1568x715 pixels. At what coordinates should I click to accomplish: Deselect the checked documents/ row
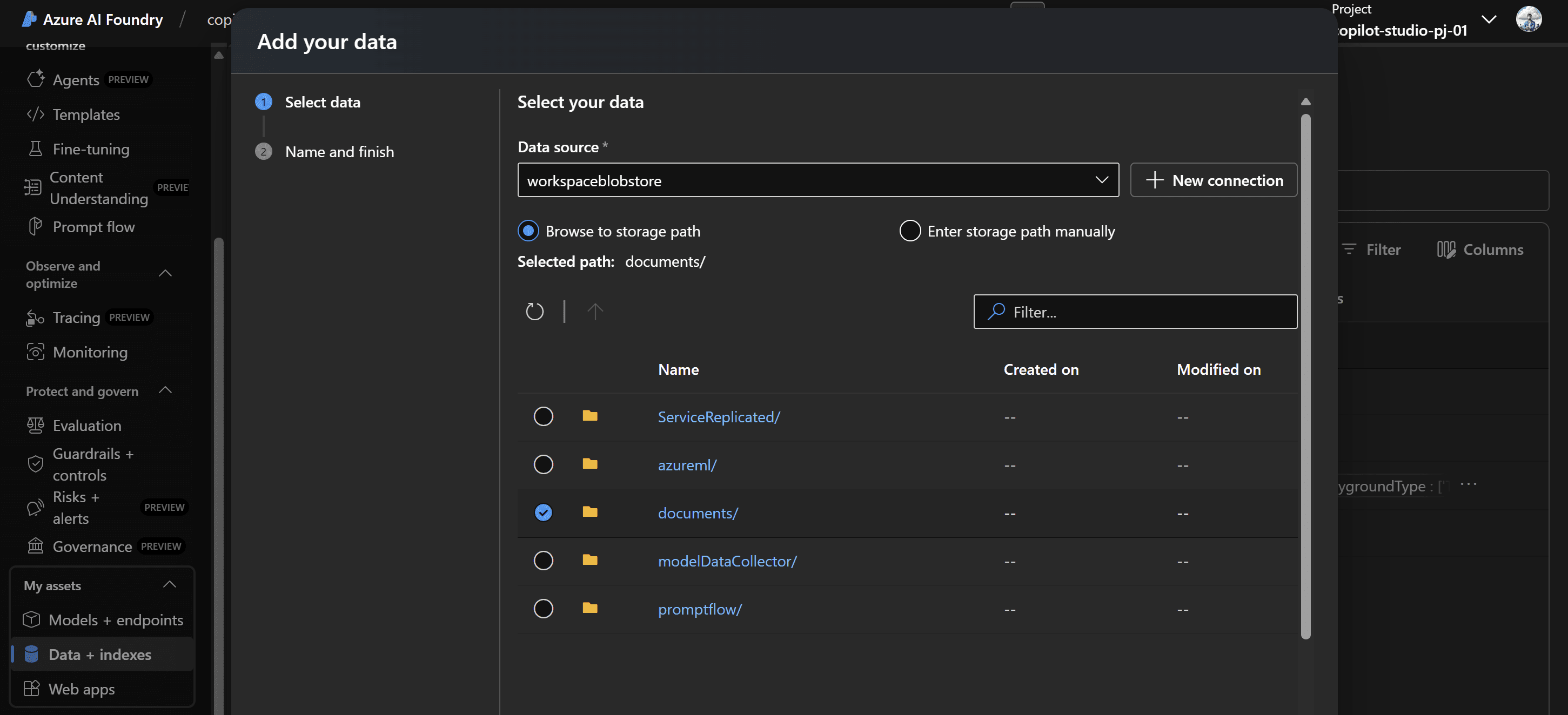coord(544,512)
